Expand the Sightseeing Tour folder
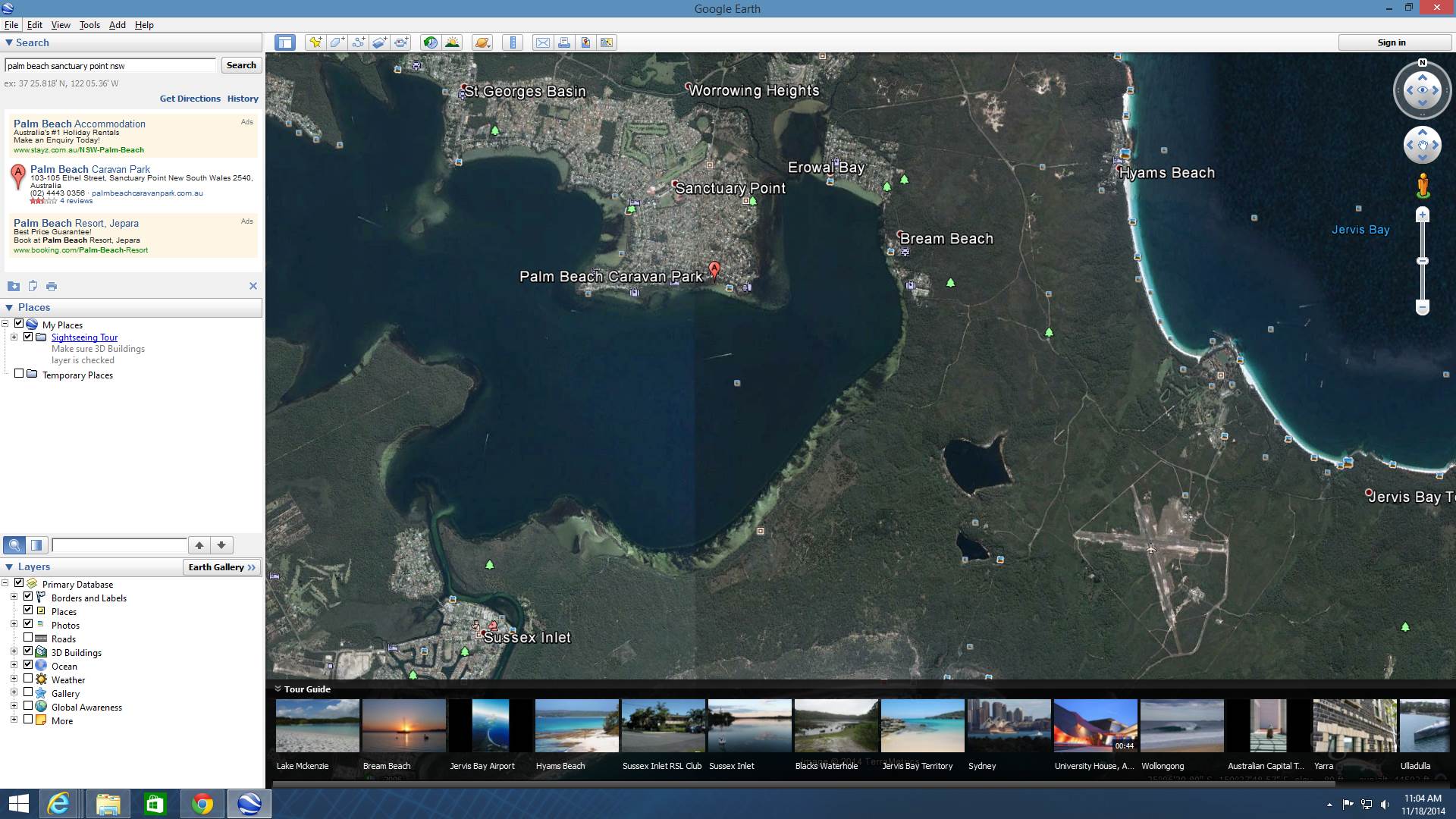 tap(14, 337)
